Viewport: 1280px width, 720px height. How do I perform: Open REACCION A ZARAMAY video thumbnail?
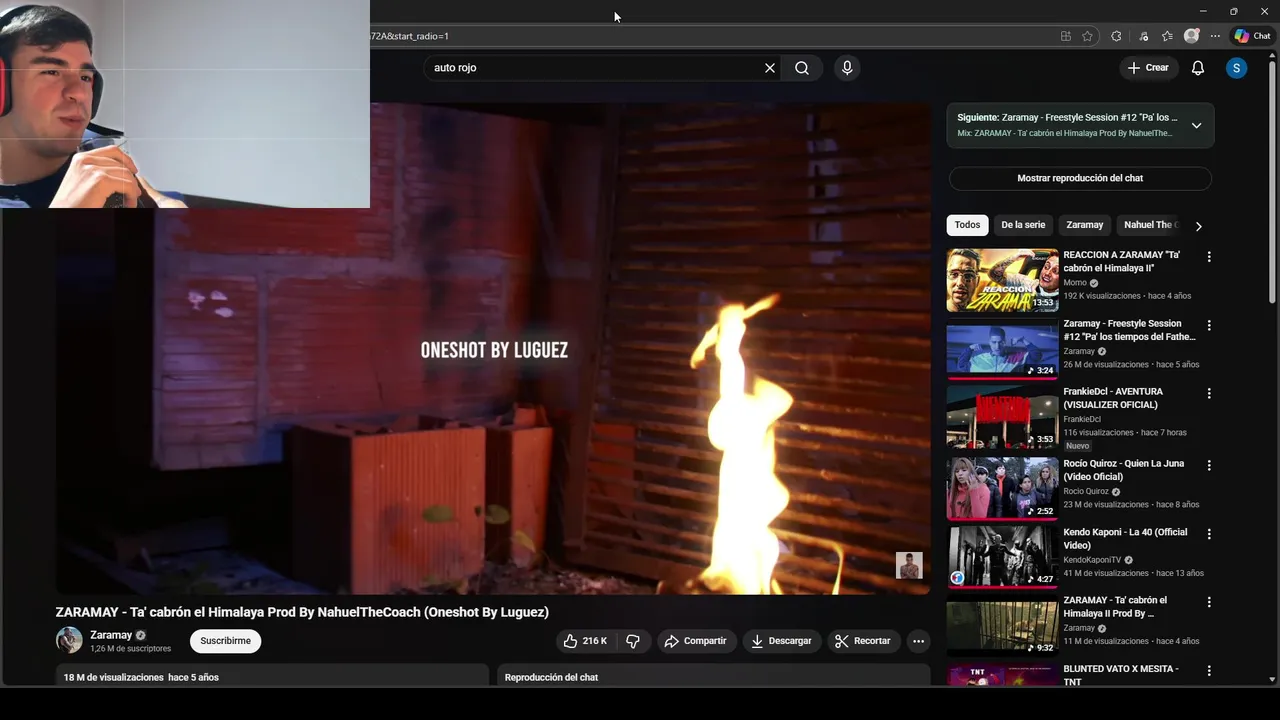1002,280
